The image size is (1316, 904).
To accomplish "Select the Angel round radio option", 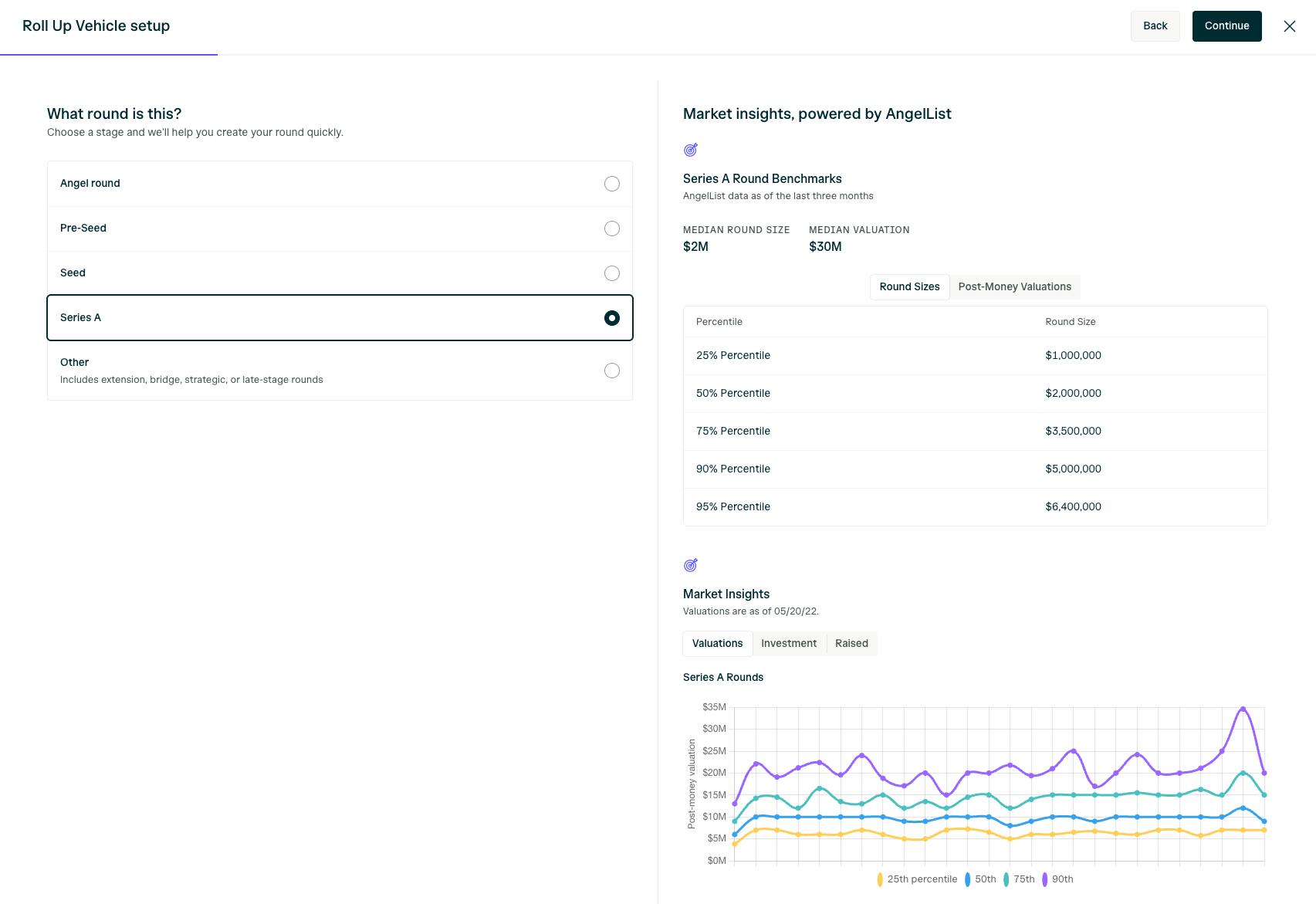I will (612, 184).
